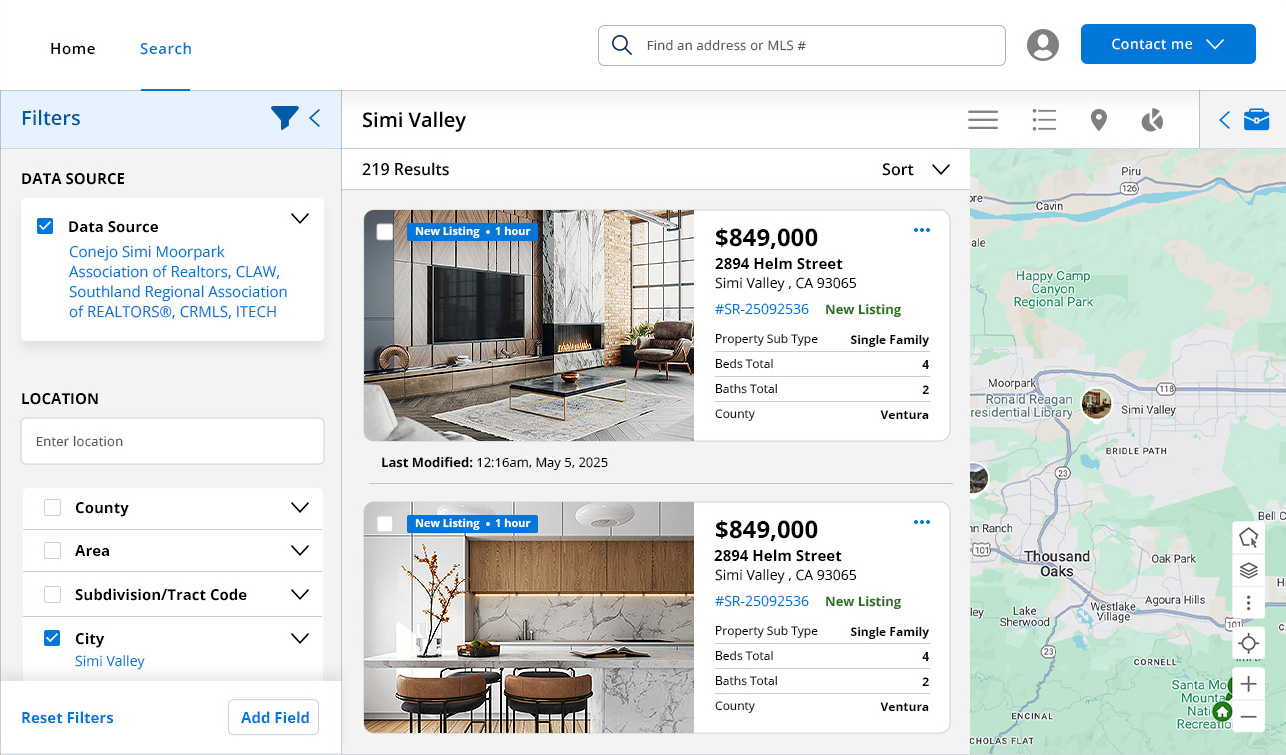Tick the Subdivision/Tract Code checkbox
Screen dimensions: 1286x755
(x=53, y=595)
